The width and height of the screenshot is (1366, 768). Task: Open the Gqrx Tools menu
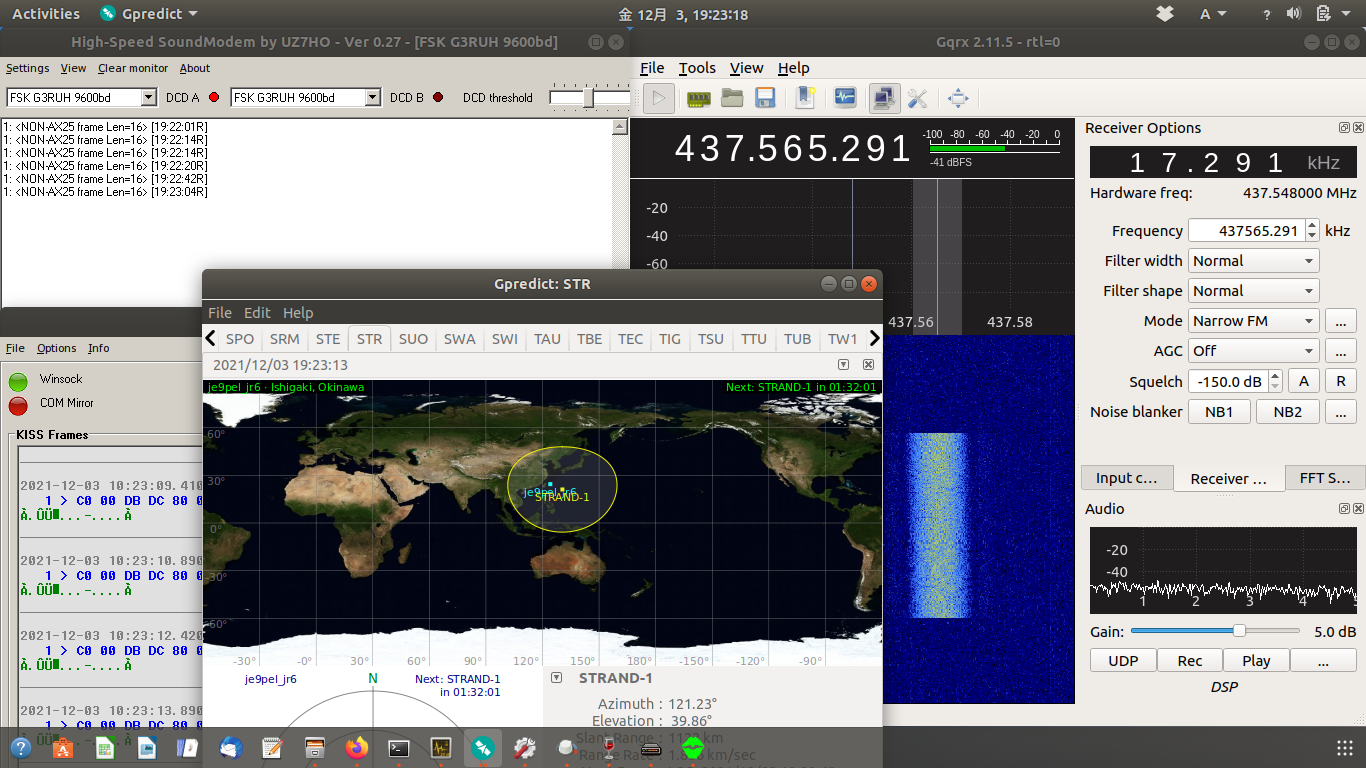(x=697, y=68)
